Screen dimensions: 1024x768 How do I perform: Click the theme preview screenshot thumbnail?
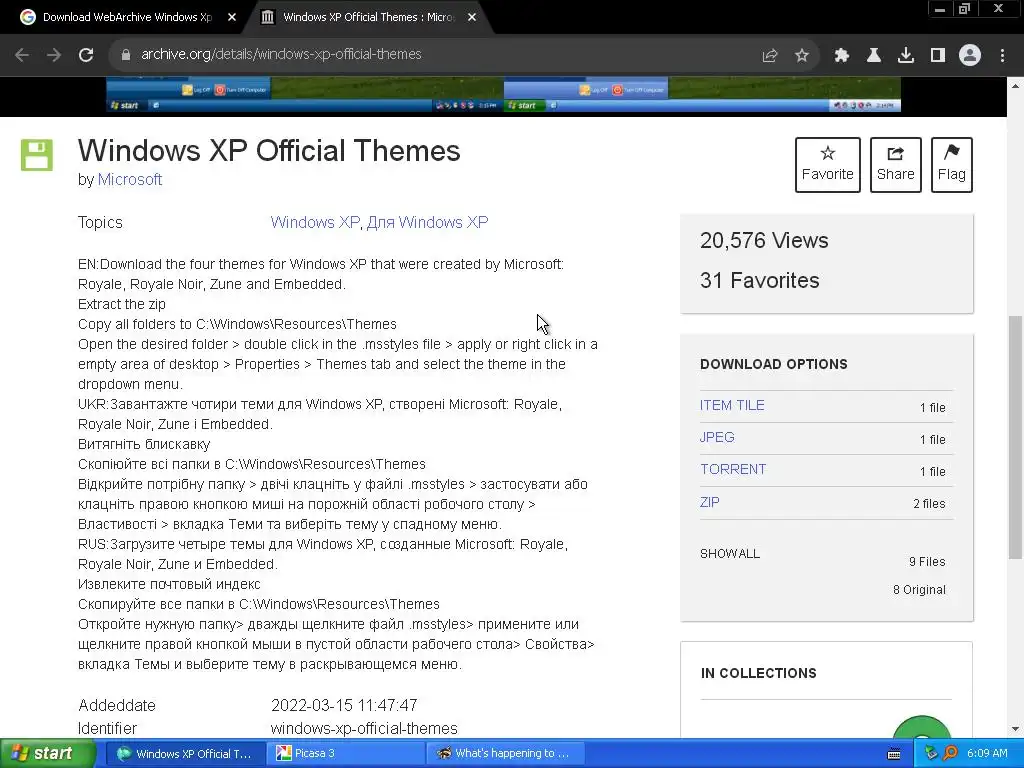click(503, 95)
